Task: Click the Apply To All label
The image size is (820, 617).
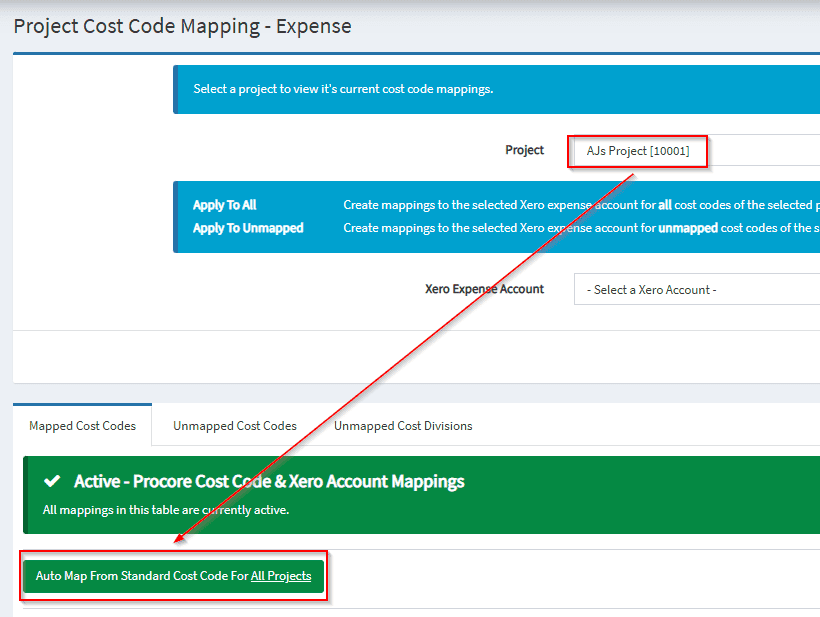Action: (224, 205)
